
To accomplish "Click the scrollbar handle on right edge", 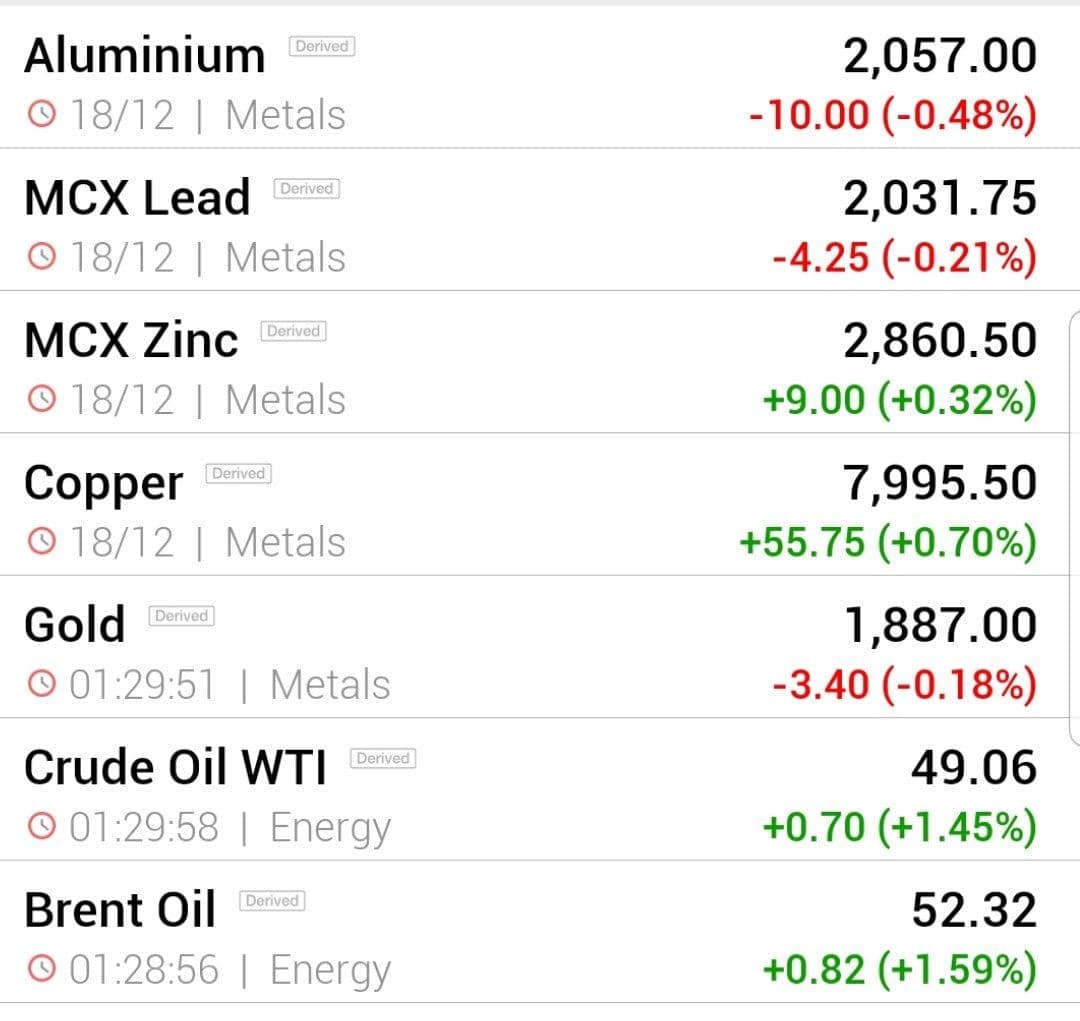I will coord(1074,528).
